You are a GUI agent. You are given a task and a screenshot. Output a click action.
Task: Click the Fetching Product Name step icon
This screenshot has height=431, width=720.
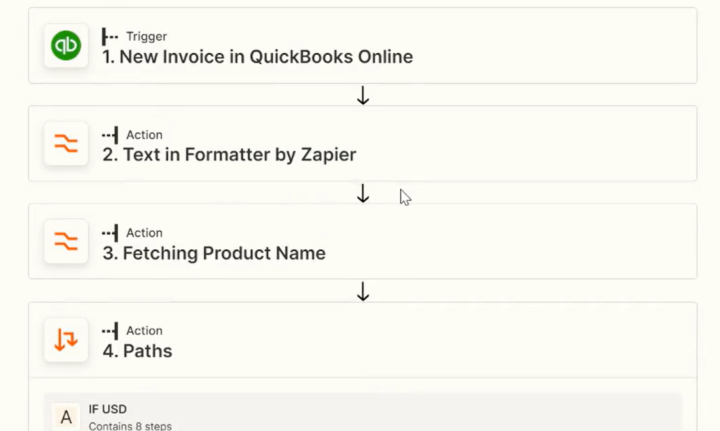click(x=66, y=242)
